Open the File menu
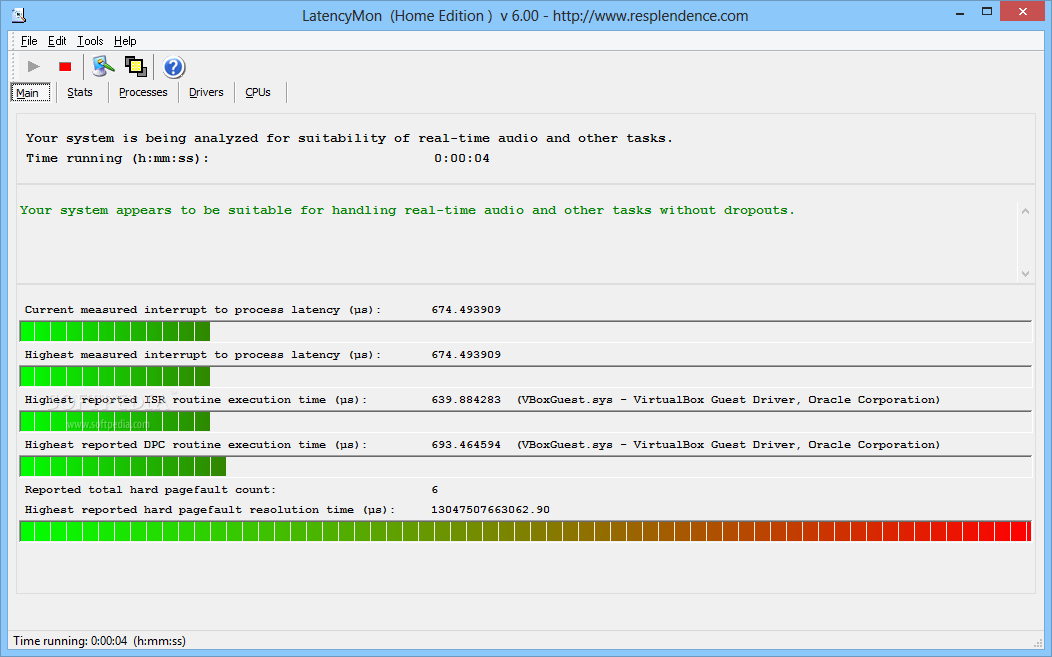 [x=29, y=41]
